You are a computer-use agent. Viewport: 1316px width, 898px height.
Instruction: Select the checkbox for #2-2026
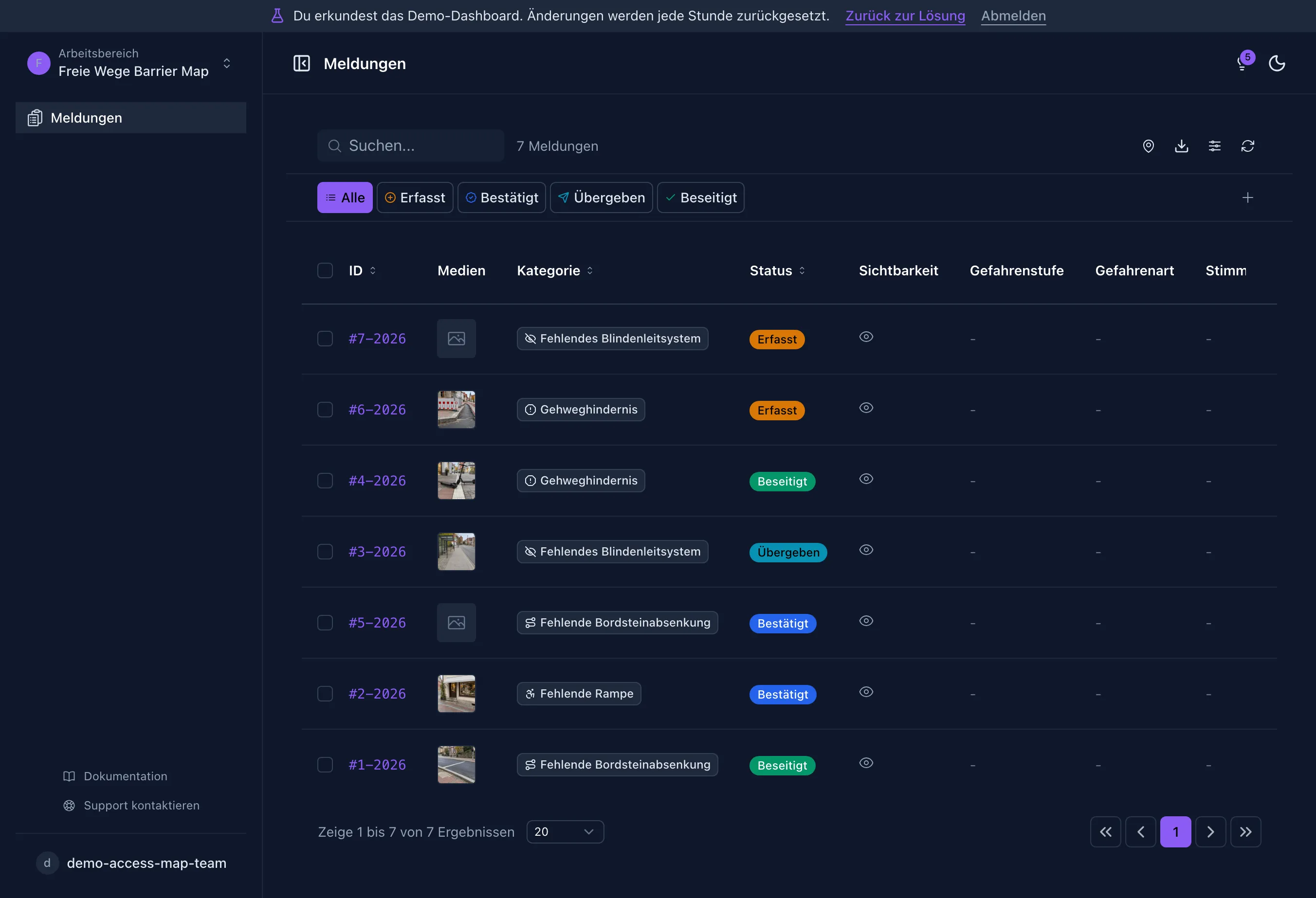325,694
